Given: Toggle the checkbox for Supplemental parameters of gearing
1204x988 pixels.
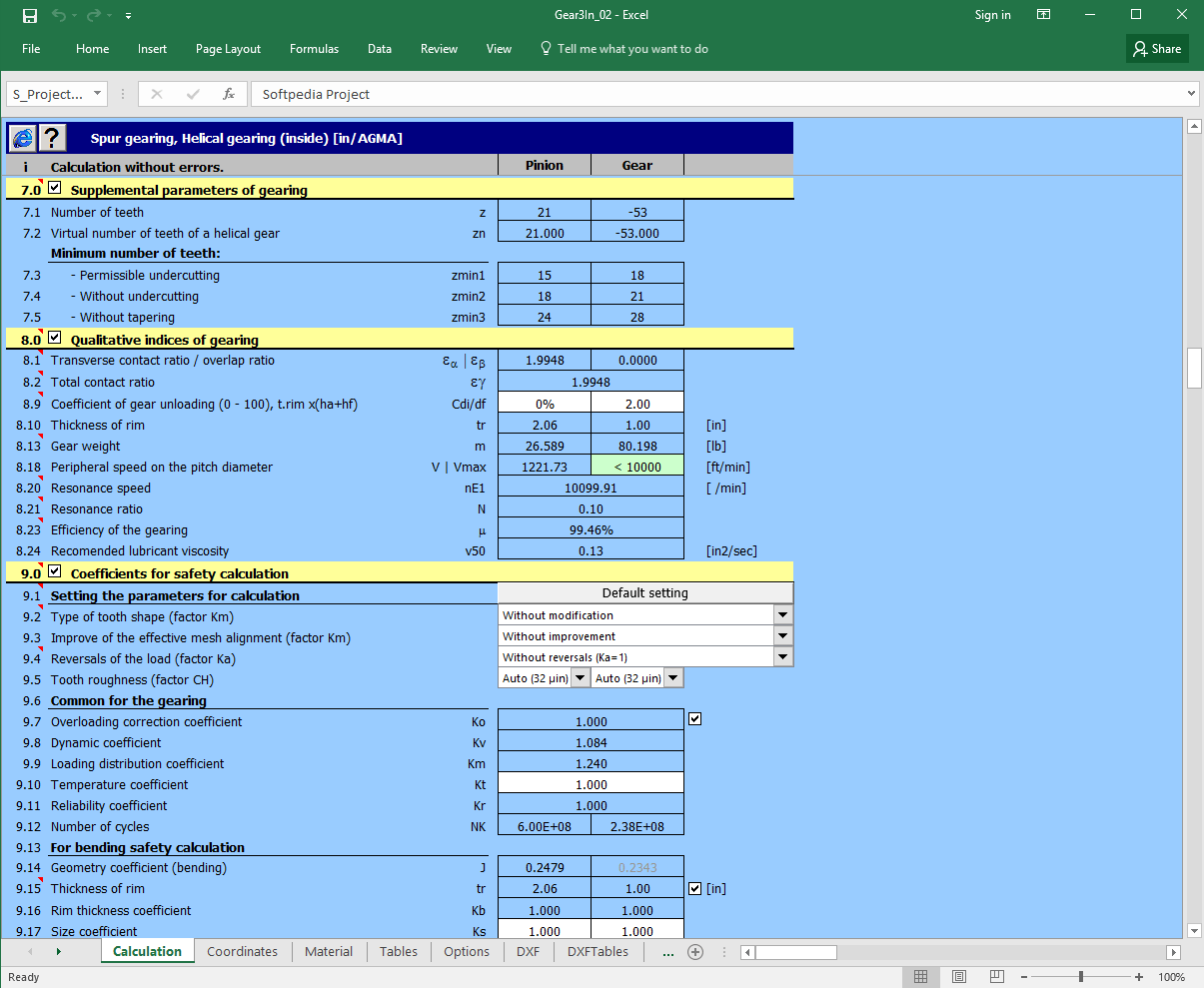Looking at the screenshot, I should coord(54,186).
